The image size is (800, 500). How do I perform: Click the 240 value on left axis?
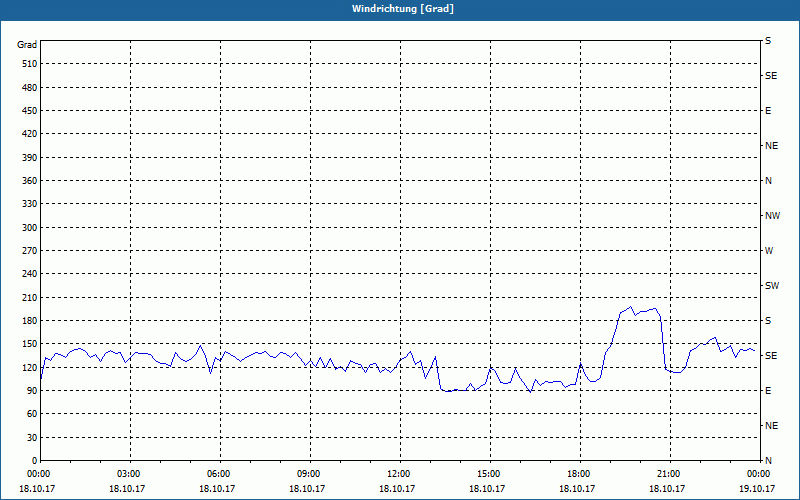[30, 274]
